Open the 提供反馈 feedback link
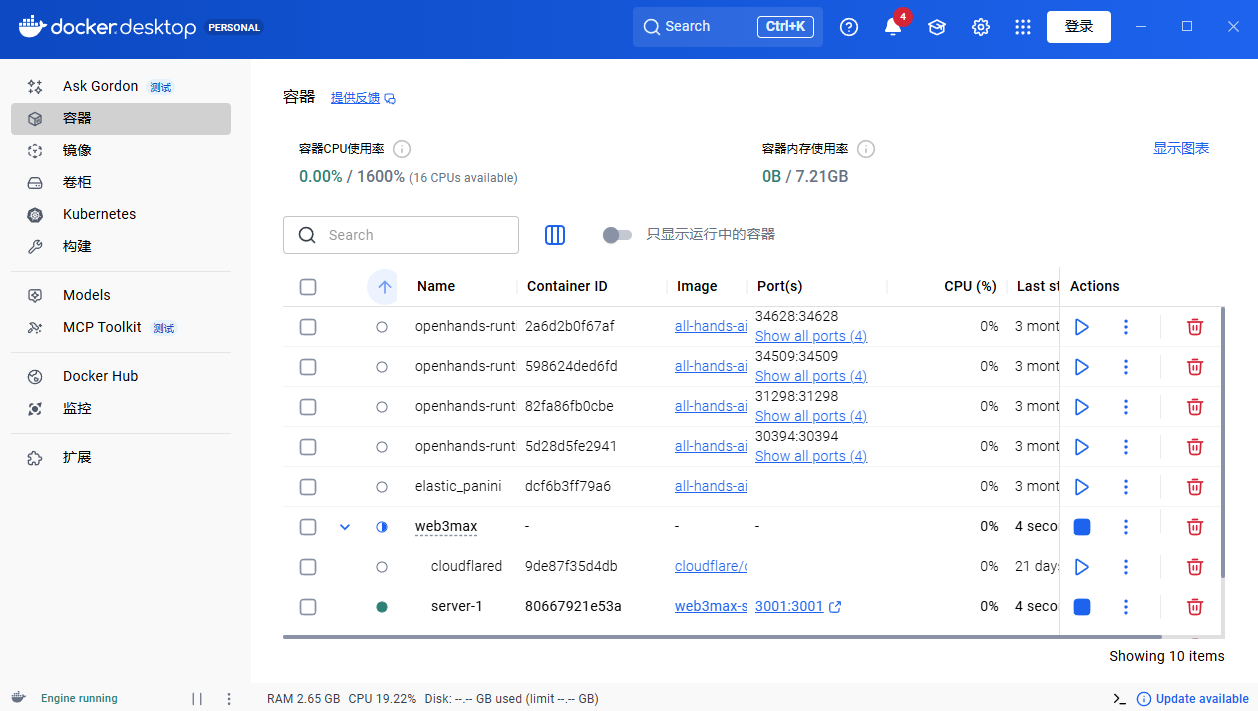Screen dimensions: 1258x711 point(363,98)
